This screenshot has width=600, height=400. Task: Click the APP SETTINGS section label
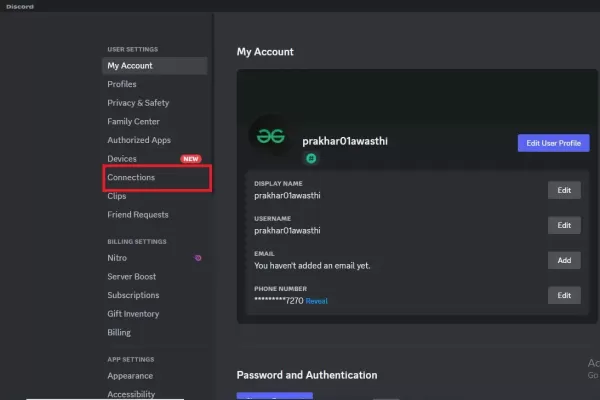pos(131,359)
